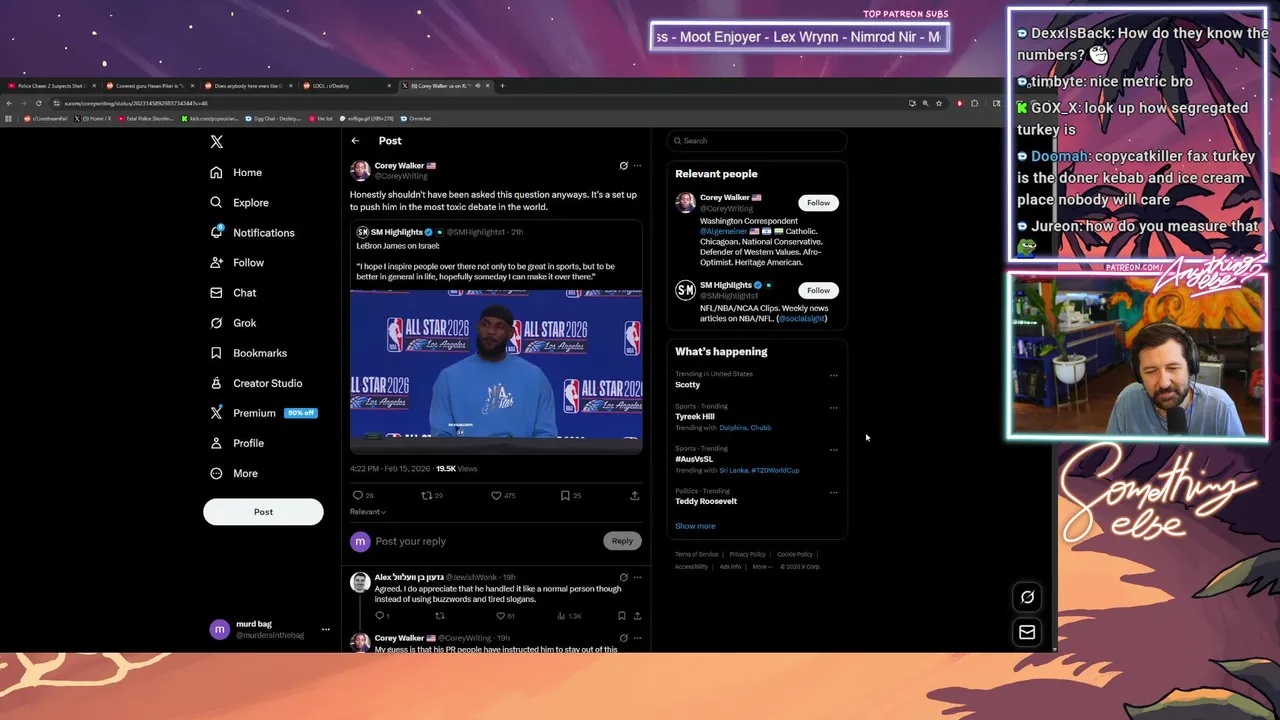This screenshot has height=720, width=1280.
Task: Open the quoted SM Highlights post header
Action: [x=440, y=232]
